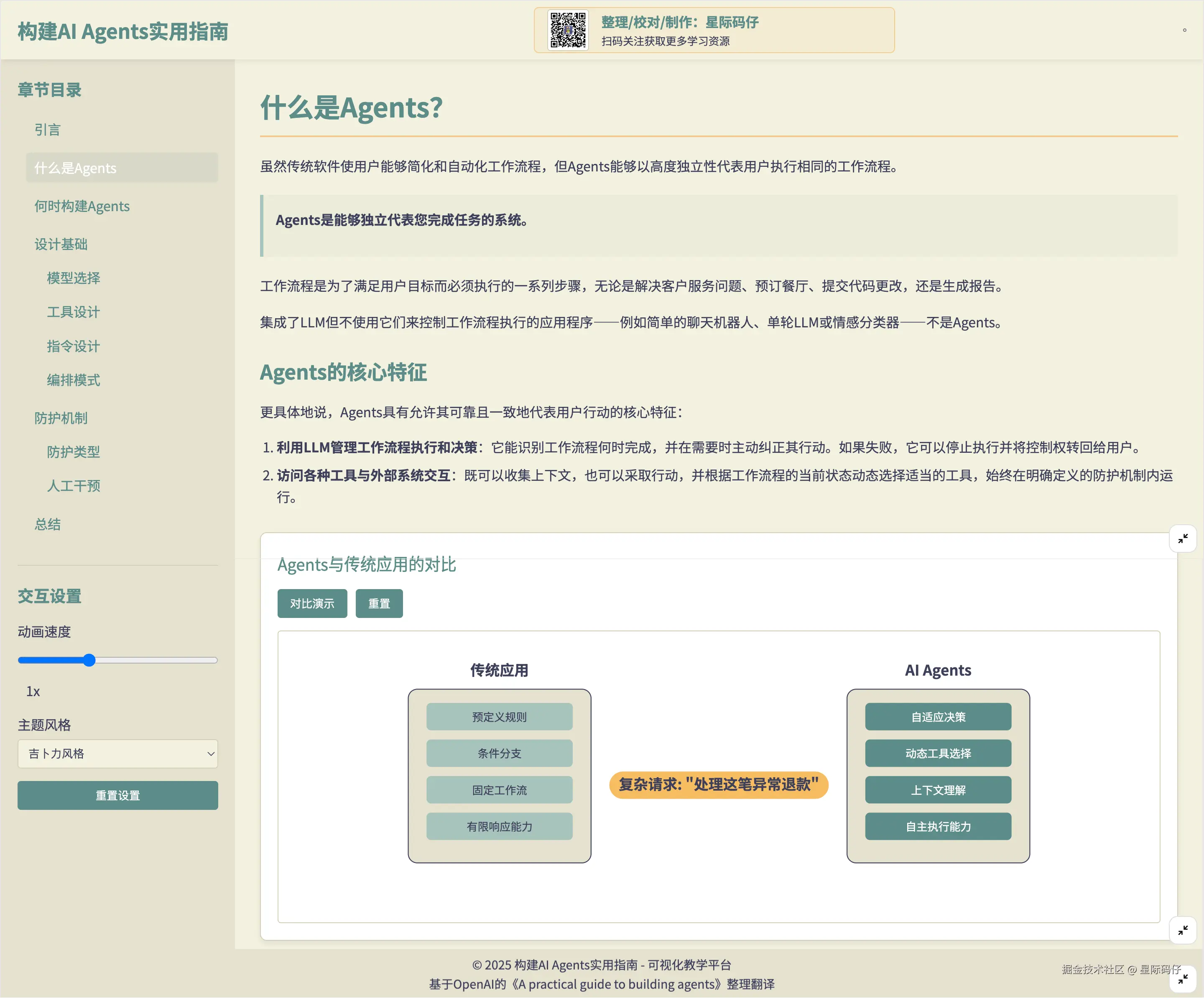The height and width of the screenshot is (998, 1204).
Task: Click collapse icon at comparison panel top-right
Action: click(1183, 538)
